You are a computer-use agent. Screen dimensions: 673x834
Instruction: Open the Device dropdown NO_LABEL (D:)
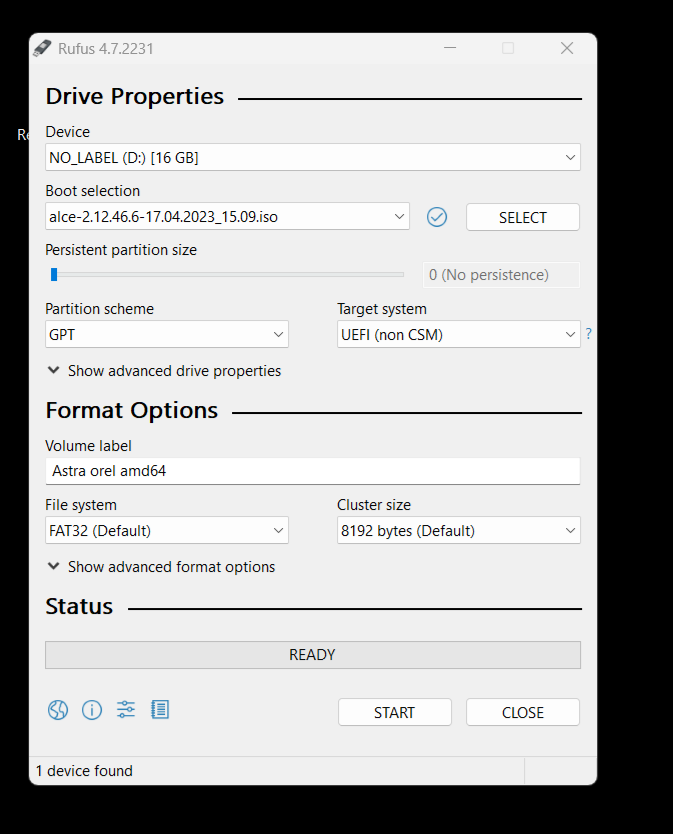click(313, 157)
